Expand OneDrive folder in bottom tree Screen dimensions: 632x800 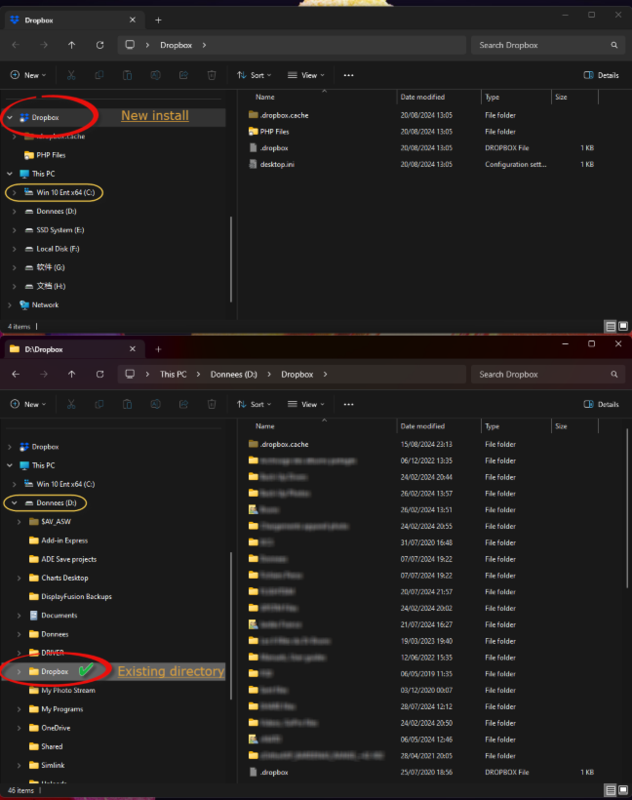coord(19,728)
